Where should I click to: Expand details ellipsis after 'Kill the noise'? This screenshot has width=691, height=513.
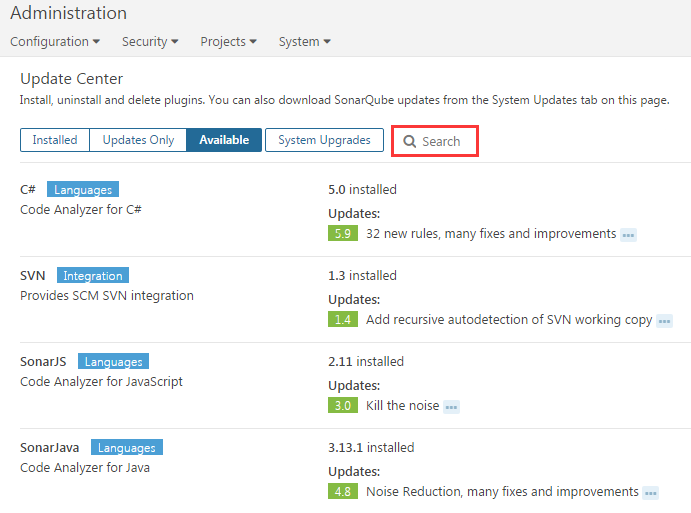tap(451, 407)
